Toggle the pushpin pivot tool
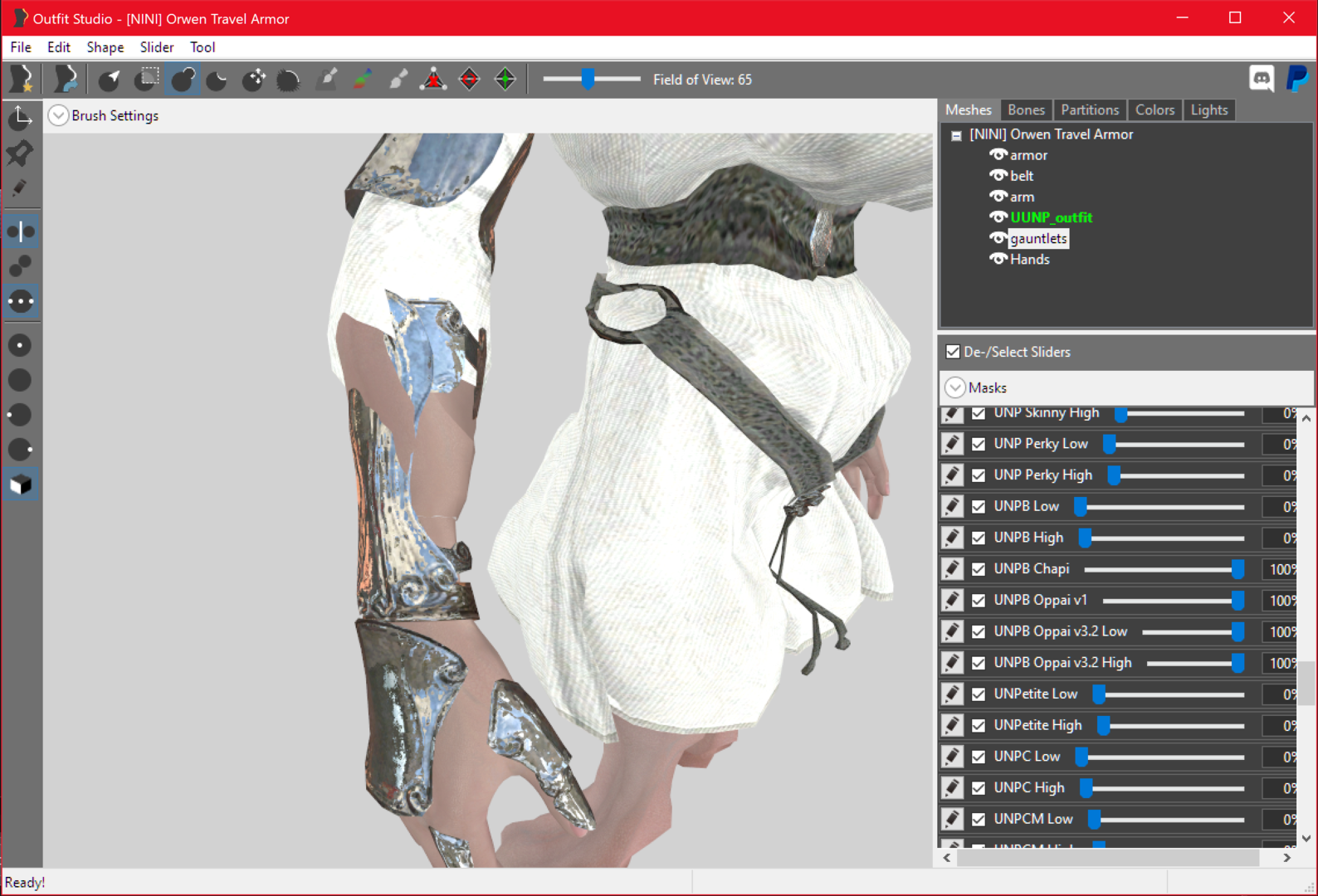 click(x=21, y=153)
